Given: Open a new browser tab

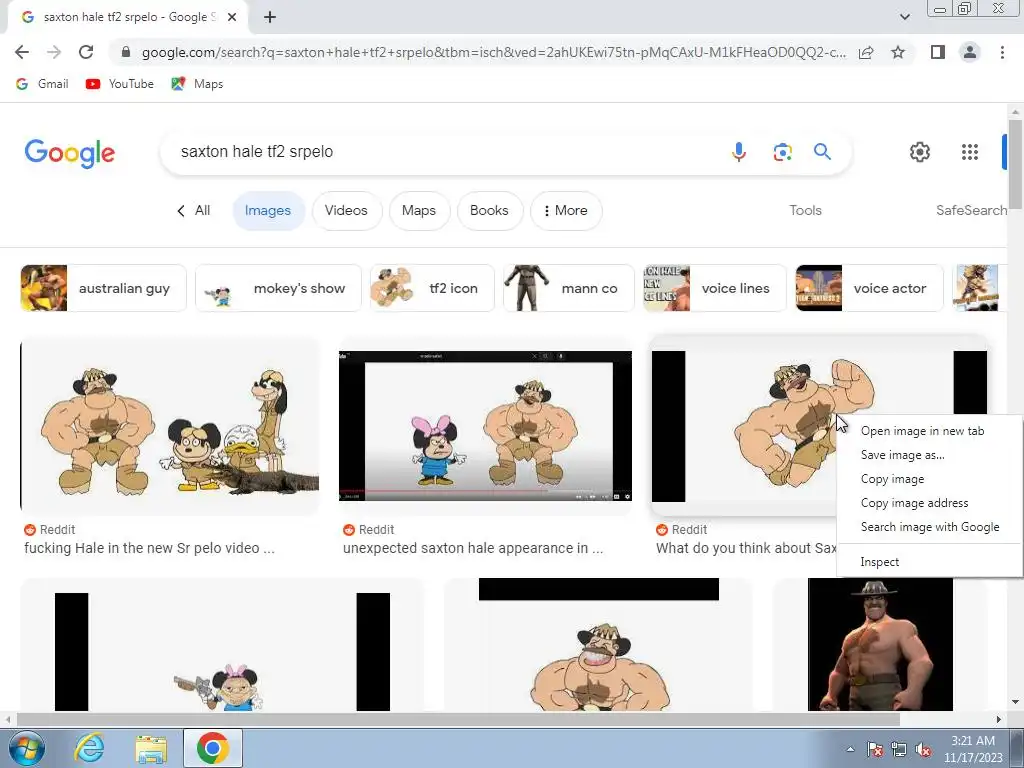Looking at the screenshot, I should [270, 18].
